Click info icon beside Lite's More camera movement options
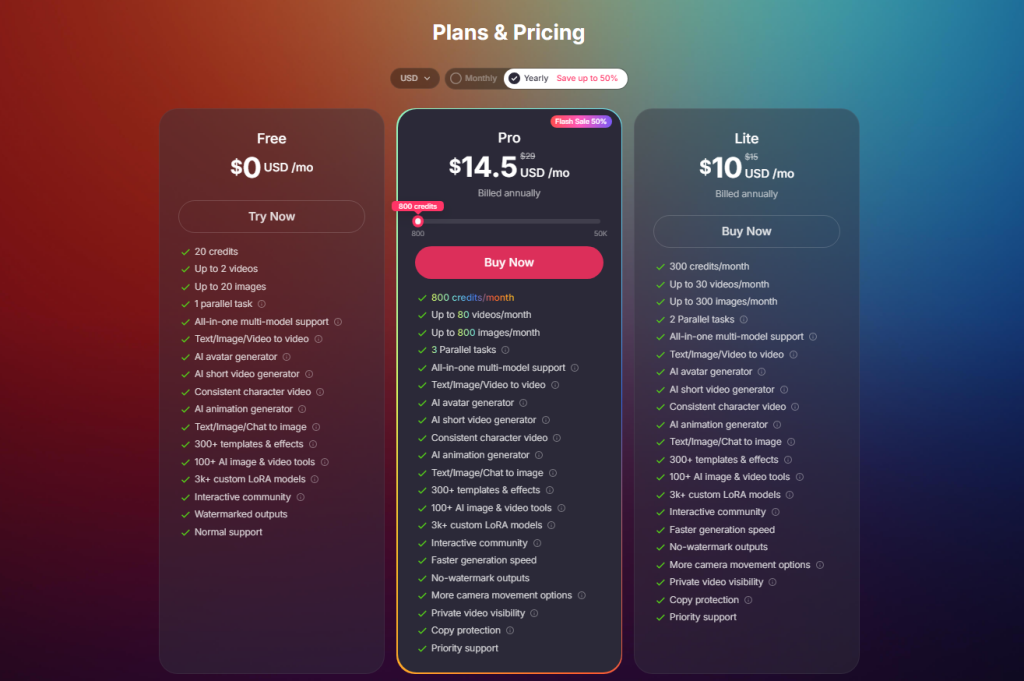 (x=820, y=565)
